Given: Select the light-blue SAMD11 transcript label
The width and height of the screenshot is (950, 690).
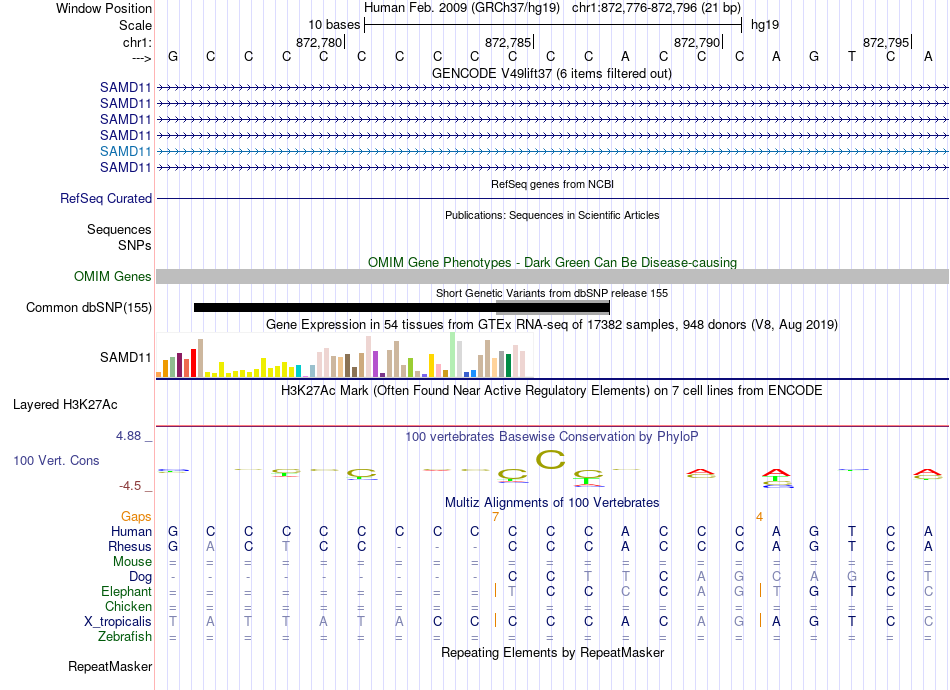Looking at the screenshot, I should tap(125, 151).
